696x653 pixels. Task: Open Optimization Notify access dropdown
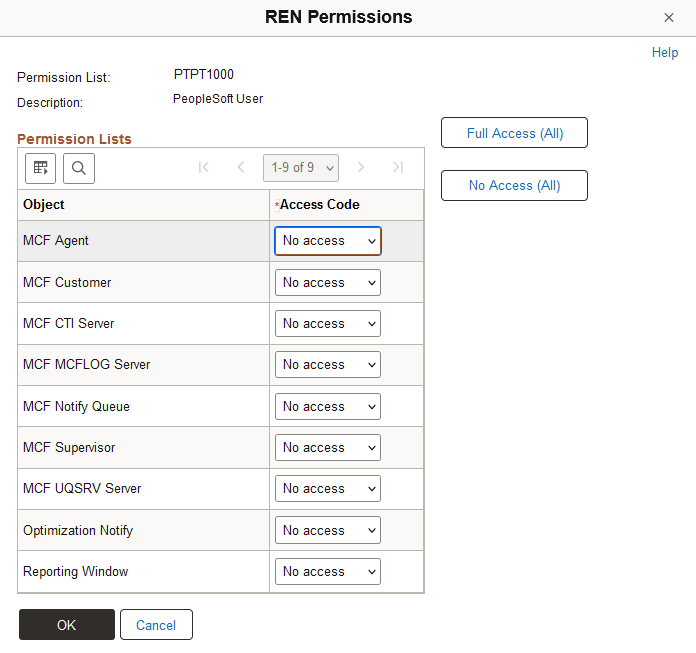pos(328,530)
